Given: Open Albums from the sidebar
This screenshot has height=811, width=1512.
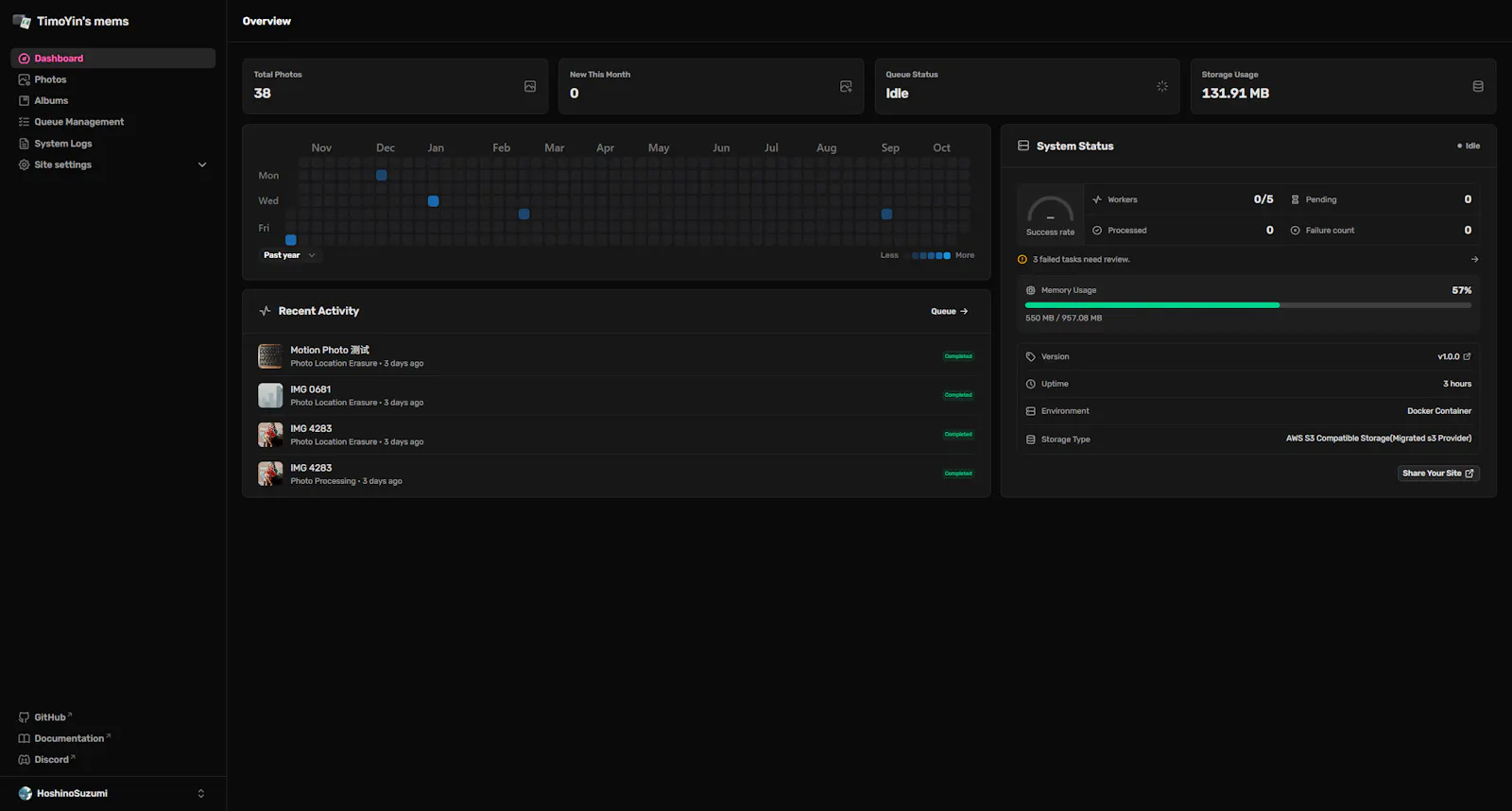Looking at the screenshot, I should pos(112,100).
